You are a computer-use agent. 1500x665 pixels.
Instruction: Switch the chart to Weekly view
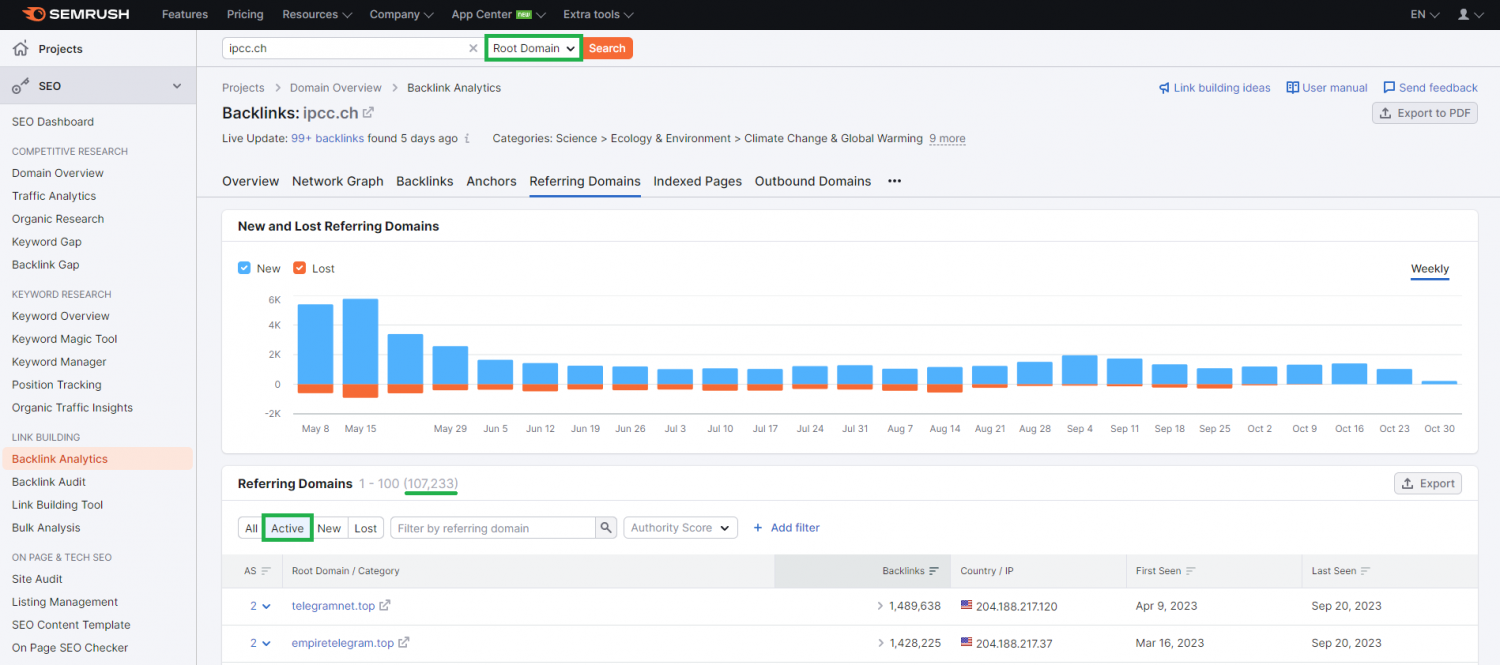pyautogui.click(x=1429, y=269)
